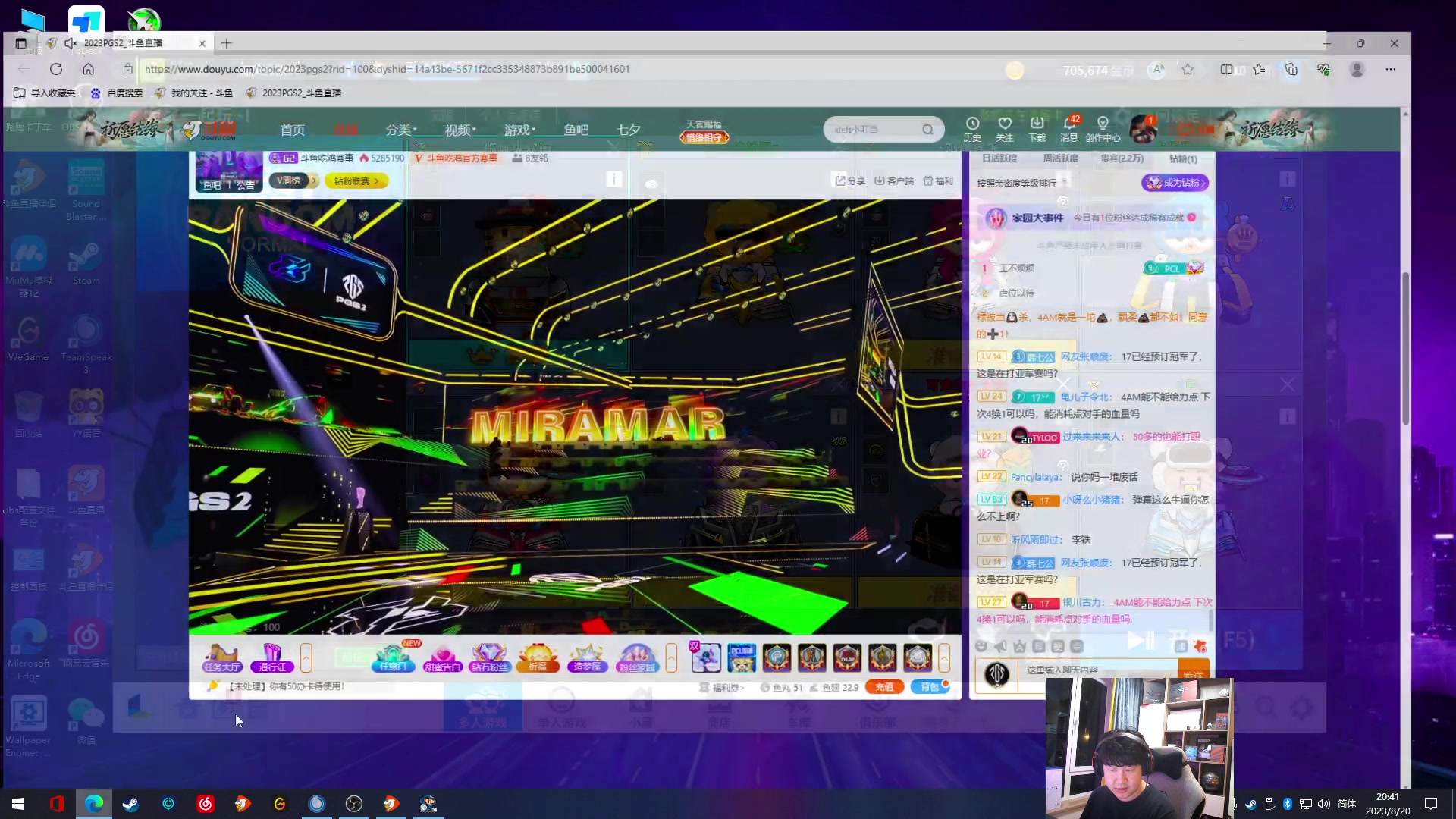Open the emoji picker in chat
The image size is (1456, 819).
(981, 646)
